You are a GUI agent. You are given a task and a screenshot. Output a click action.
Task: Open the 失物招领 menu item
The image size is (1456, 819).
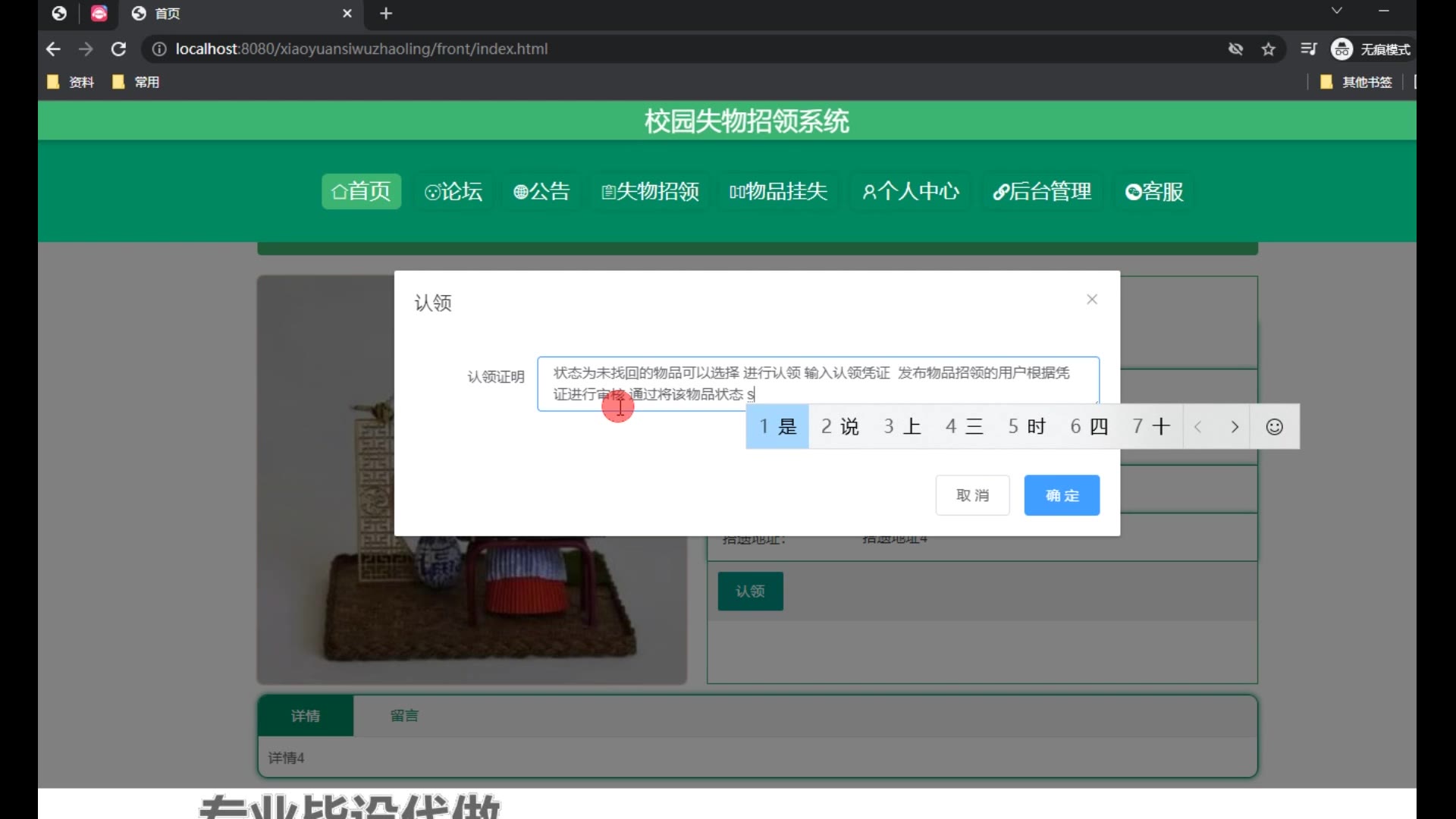click(x=650, y=191)
